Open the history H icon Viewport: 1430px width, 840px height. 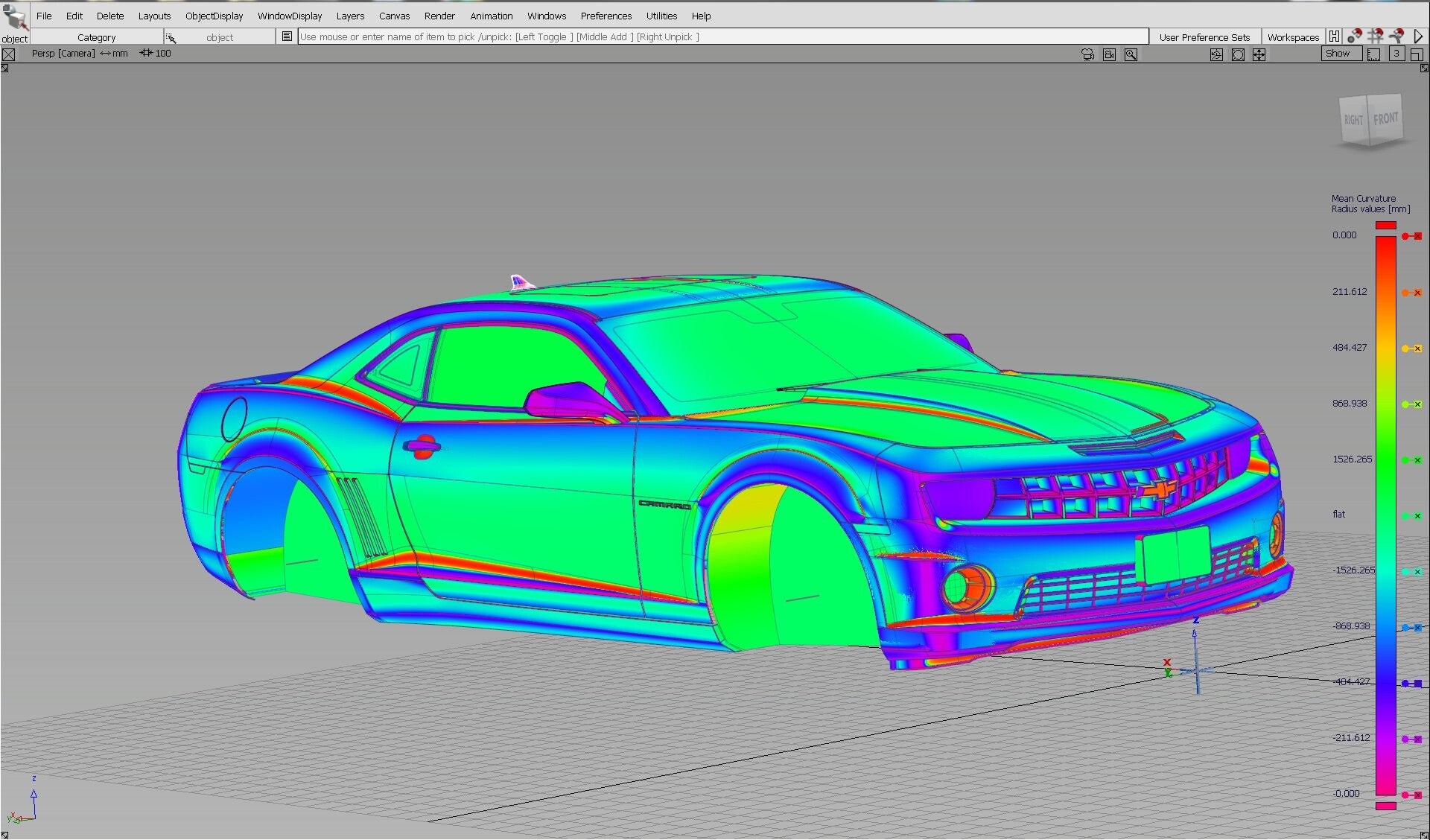tap(1334, 36)
